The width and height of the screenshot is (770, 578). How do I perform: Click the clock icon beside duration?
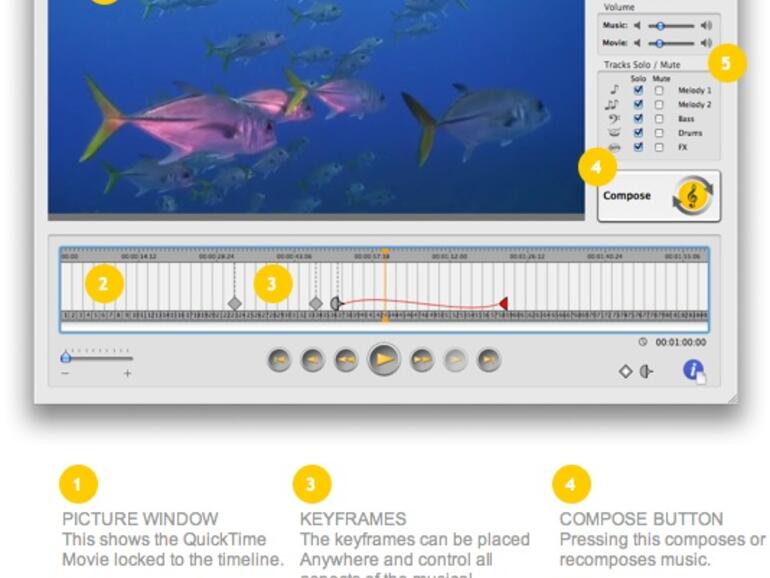[x=643, y=342]
